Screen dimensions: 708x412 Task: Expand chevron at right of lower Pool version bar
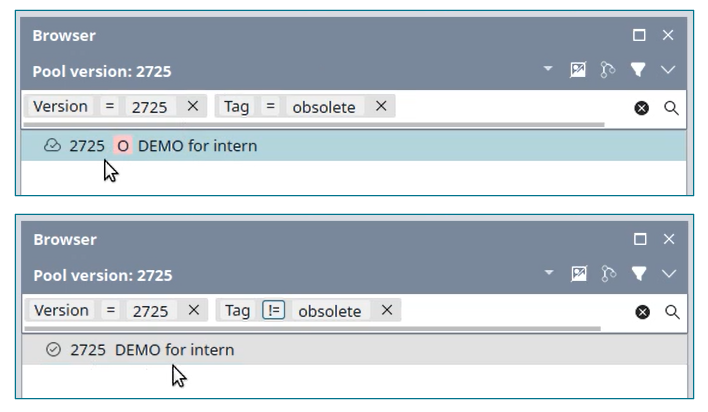(669, 274)
